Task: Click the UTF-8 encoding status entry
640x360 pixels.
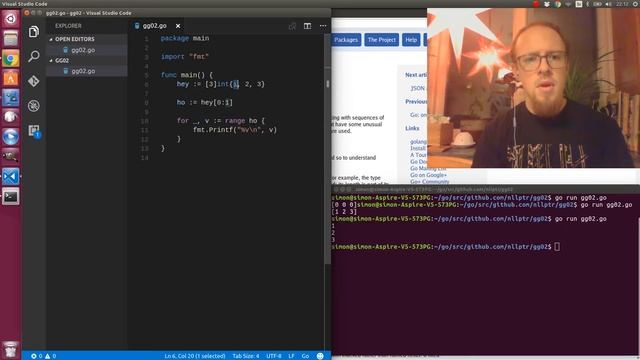Action: pos(273,356)
